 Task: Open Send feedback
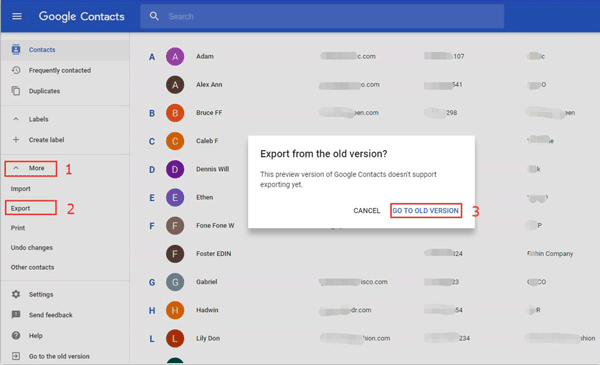[x=51, y=315]
